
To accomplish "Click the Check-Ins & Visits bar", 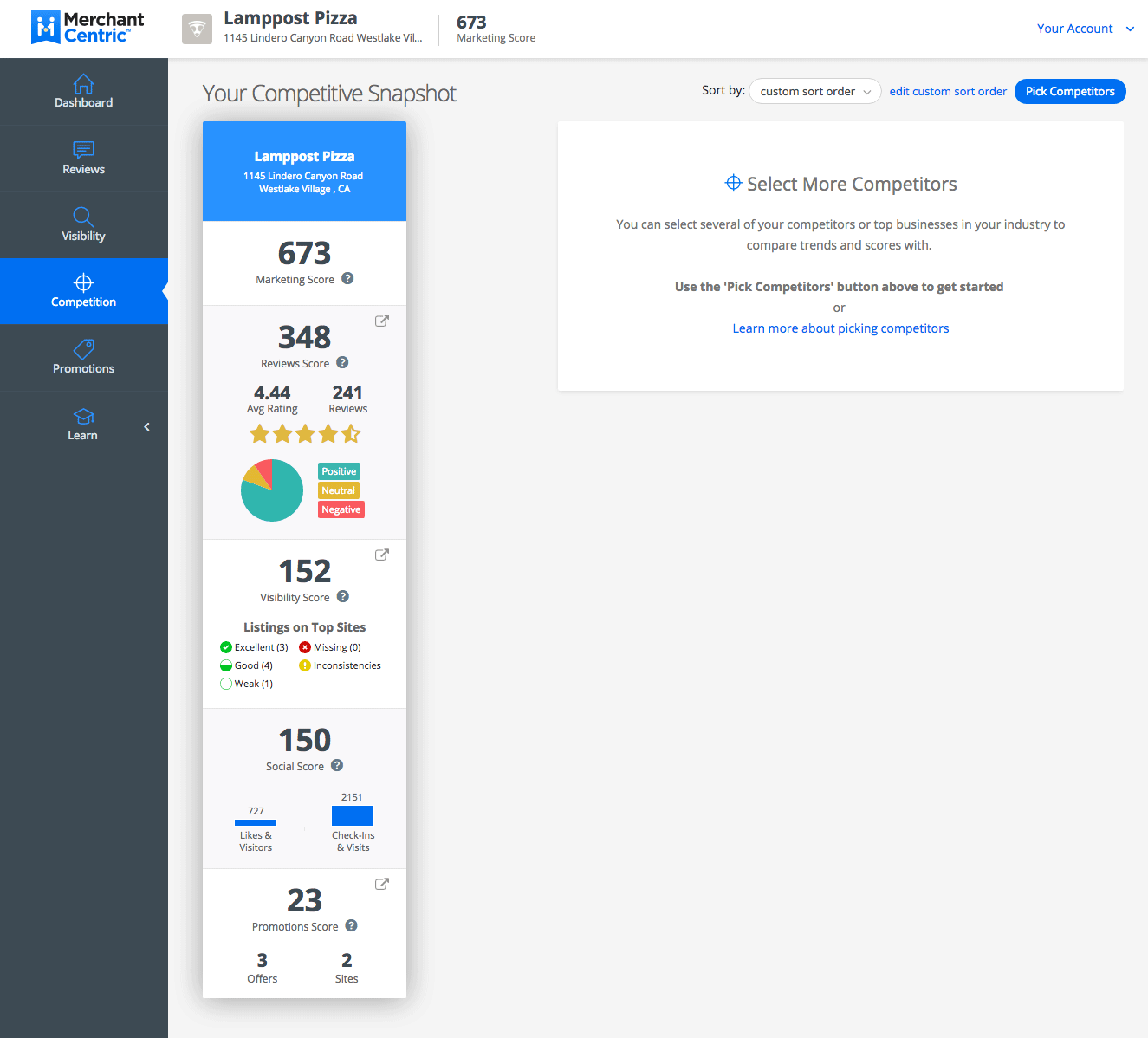I will [353, 815].
